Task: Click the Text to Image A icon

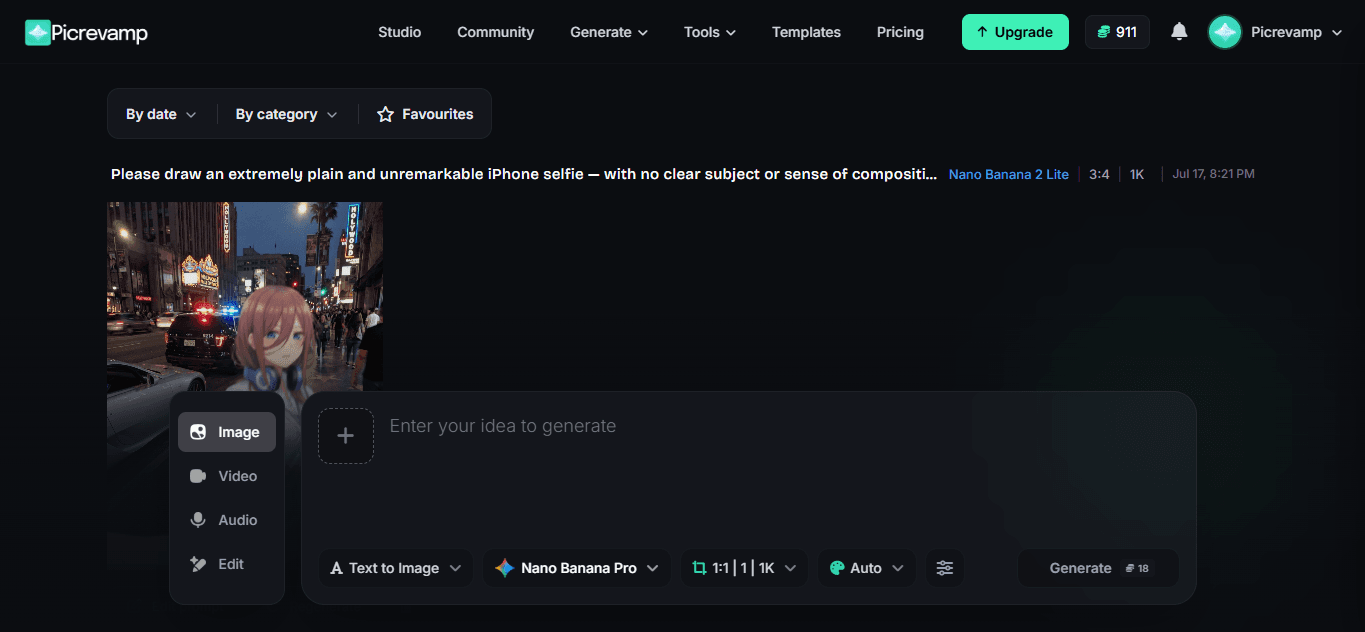Action: [x=337, y=568]
